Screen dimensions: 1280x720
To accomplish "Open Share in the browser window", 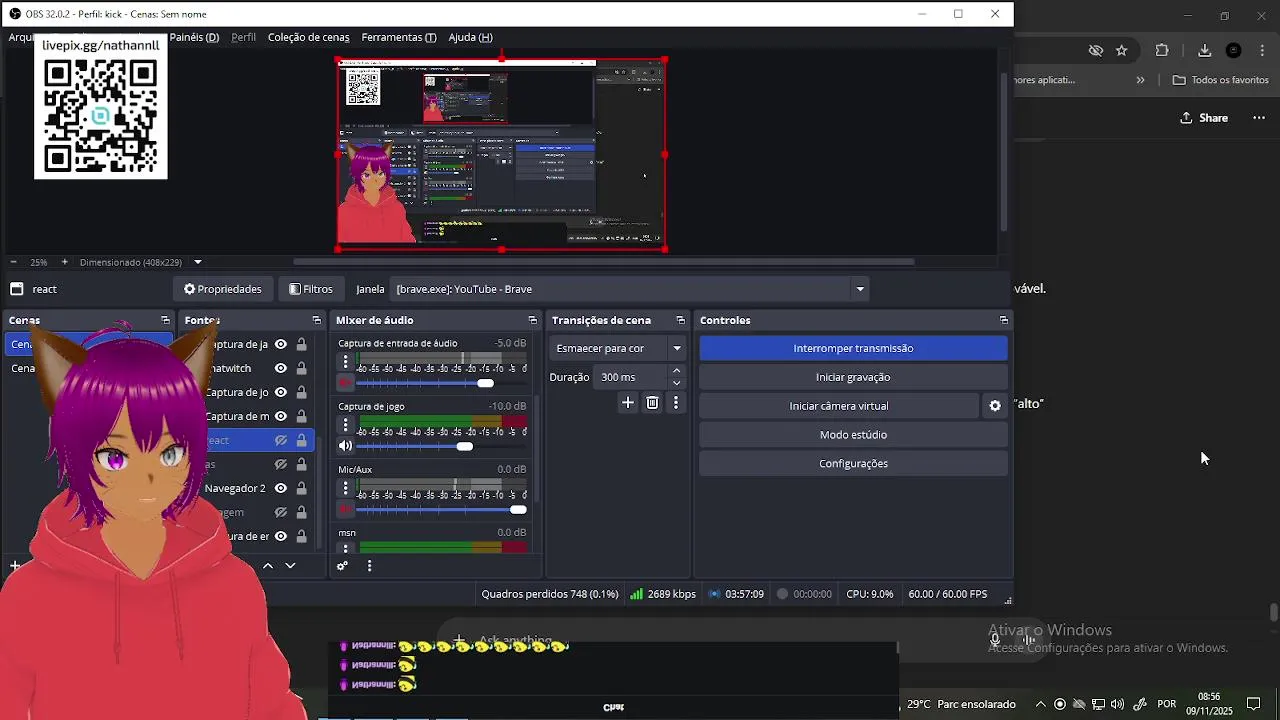I will 1203,118.
